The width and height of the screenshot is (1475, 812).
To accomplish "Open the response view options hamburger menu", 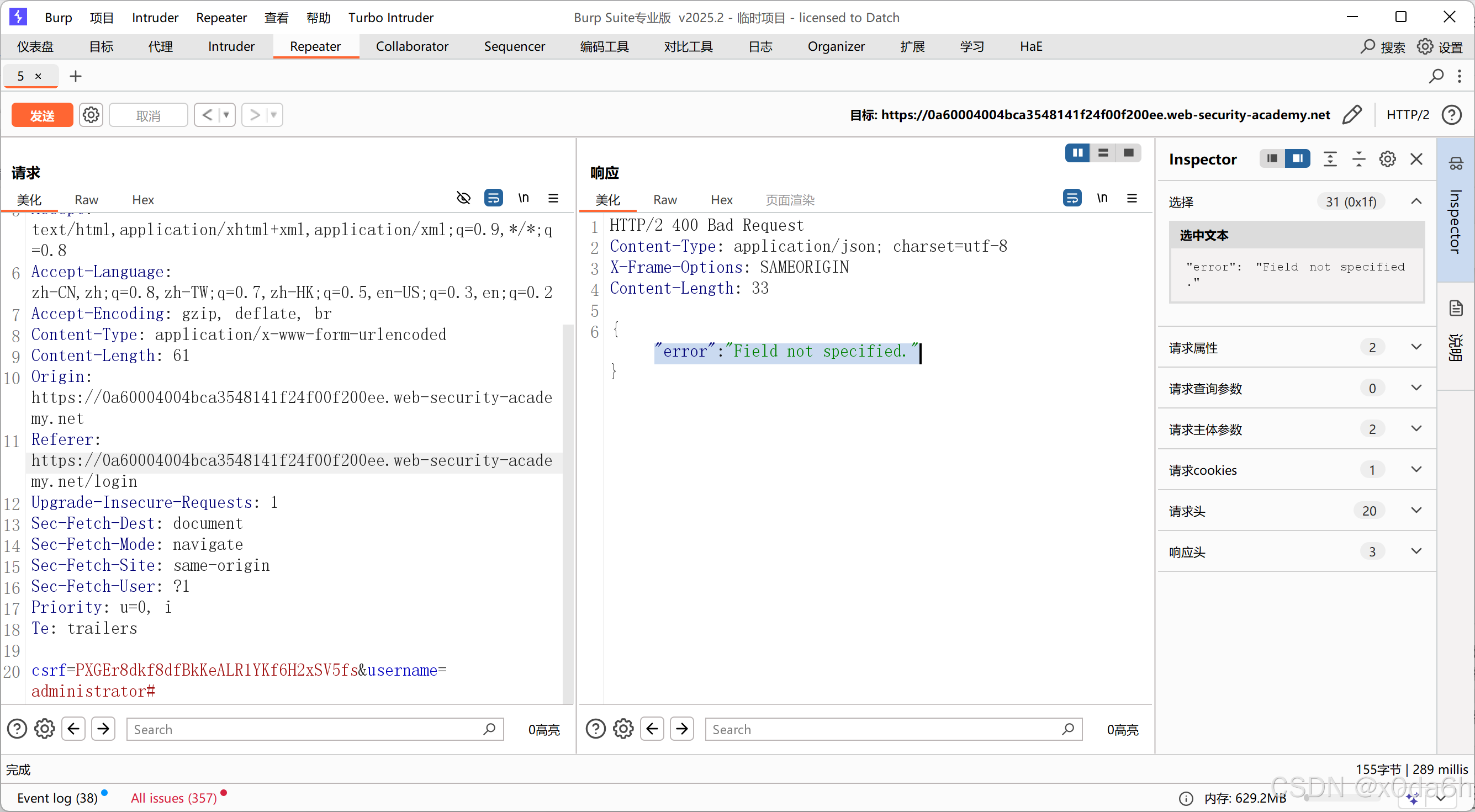I will (1132, 198).
